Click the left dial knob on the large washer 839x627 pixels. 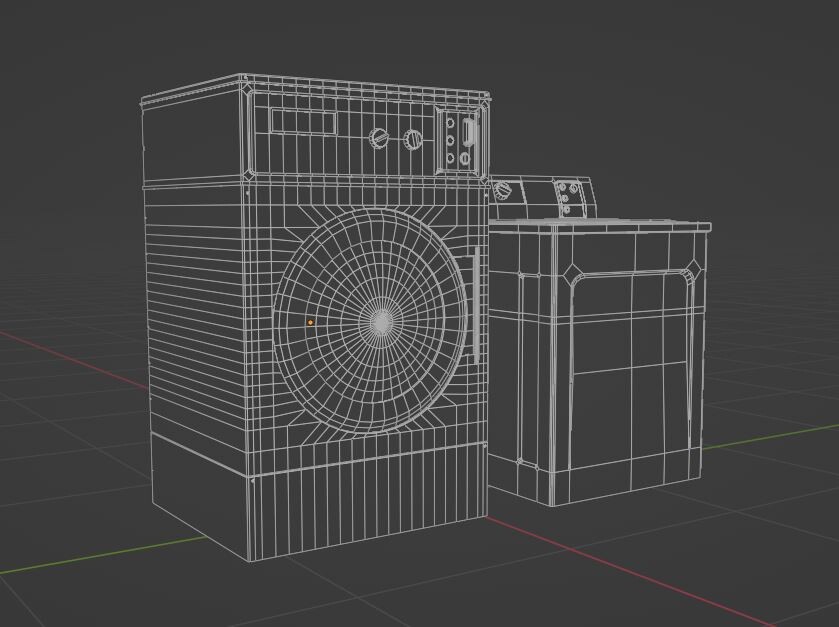pyautogui.click(x=378, y=138)
